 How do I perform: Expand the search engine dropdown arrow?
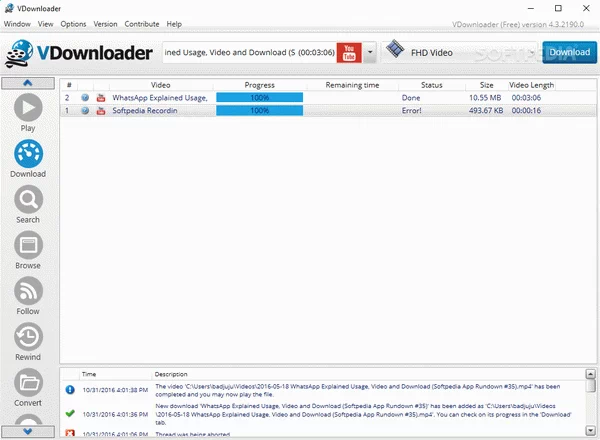370,52
